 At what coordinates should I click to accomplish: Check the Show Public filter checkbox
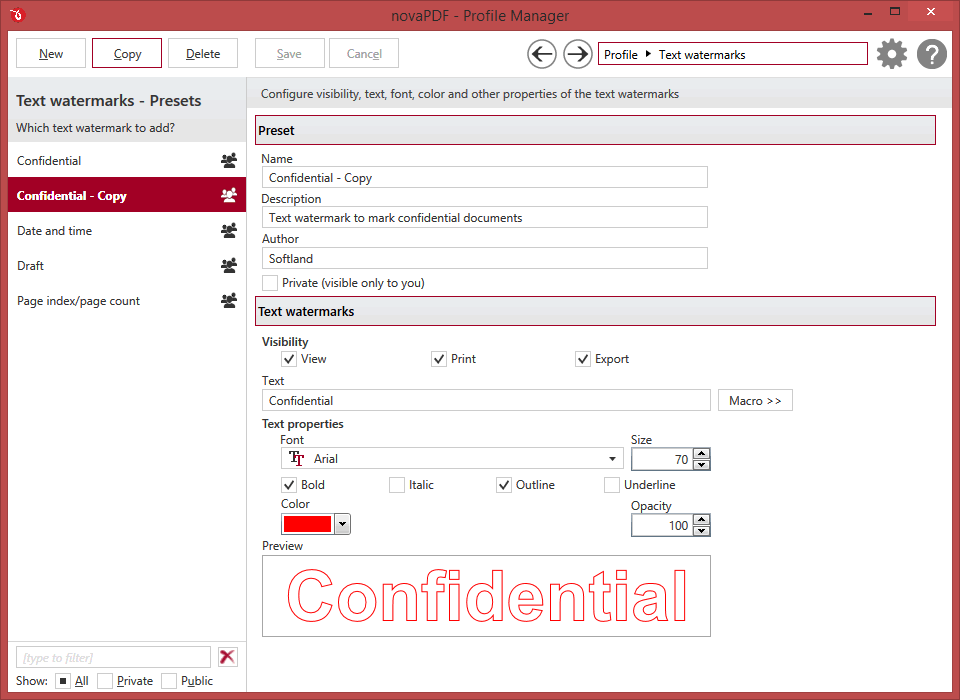click(x=169, y=681)
